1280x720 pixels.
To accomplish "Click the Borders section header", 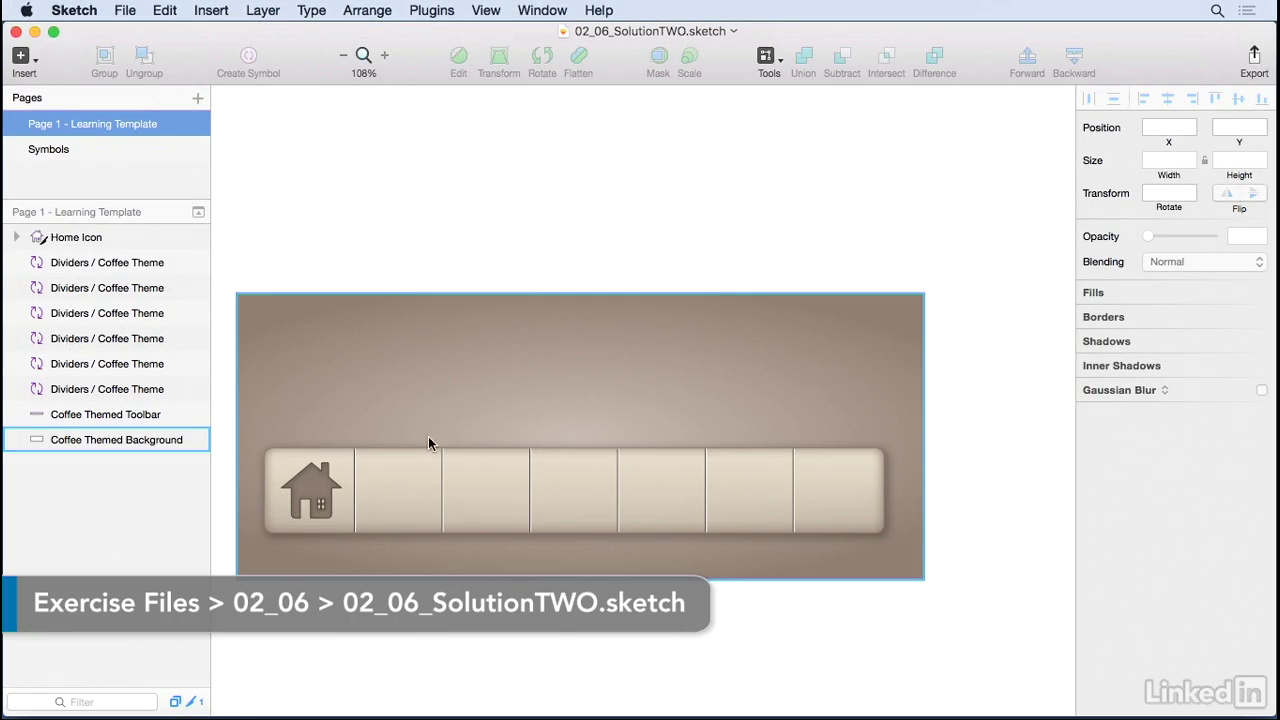I will pos(1103,317).
